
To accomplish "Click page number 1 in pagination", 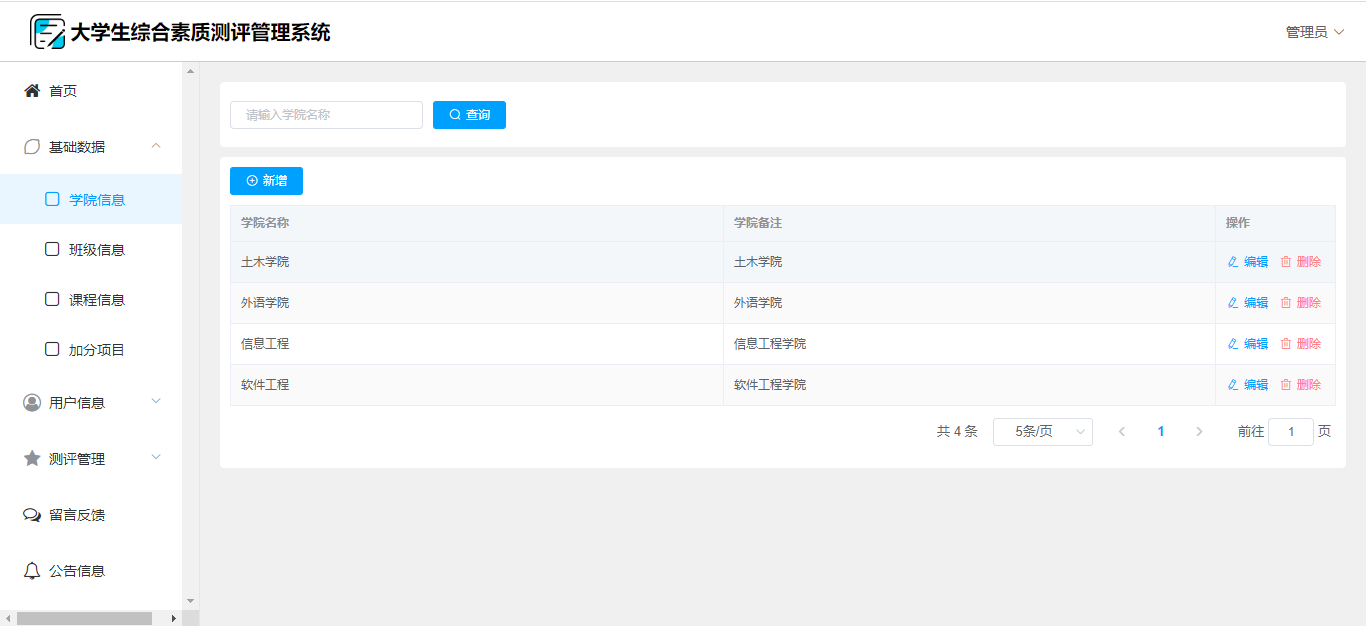I will coord(1161,432).
